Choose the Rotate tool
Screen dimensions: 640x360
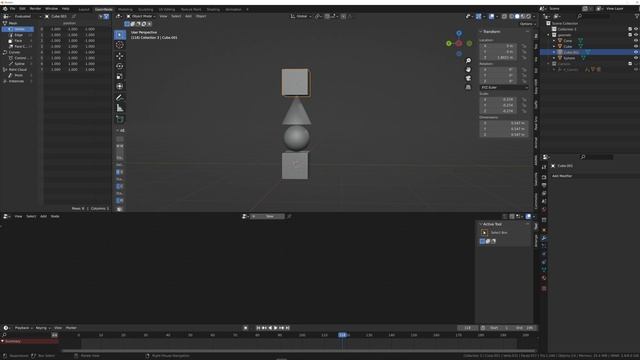tap(120, 66)
